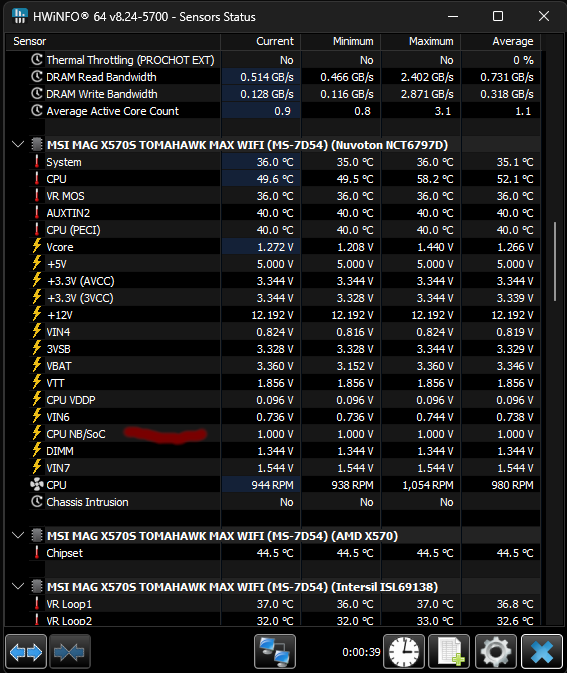Click the 2.871 GB/s maximum value
The width and height of the screenshot is (567, 673).
427,94
